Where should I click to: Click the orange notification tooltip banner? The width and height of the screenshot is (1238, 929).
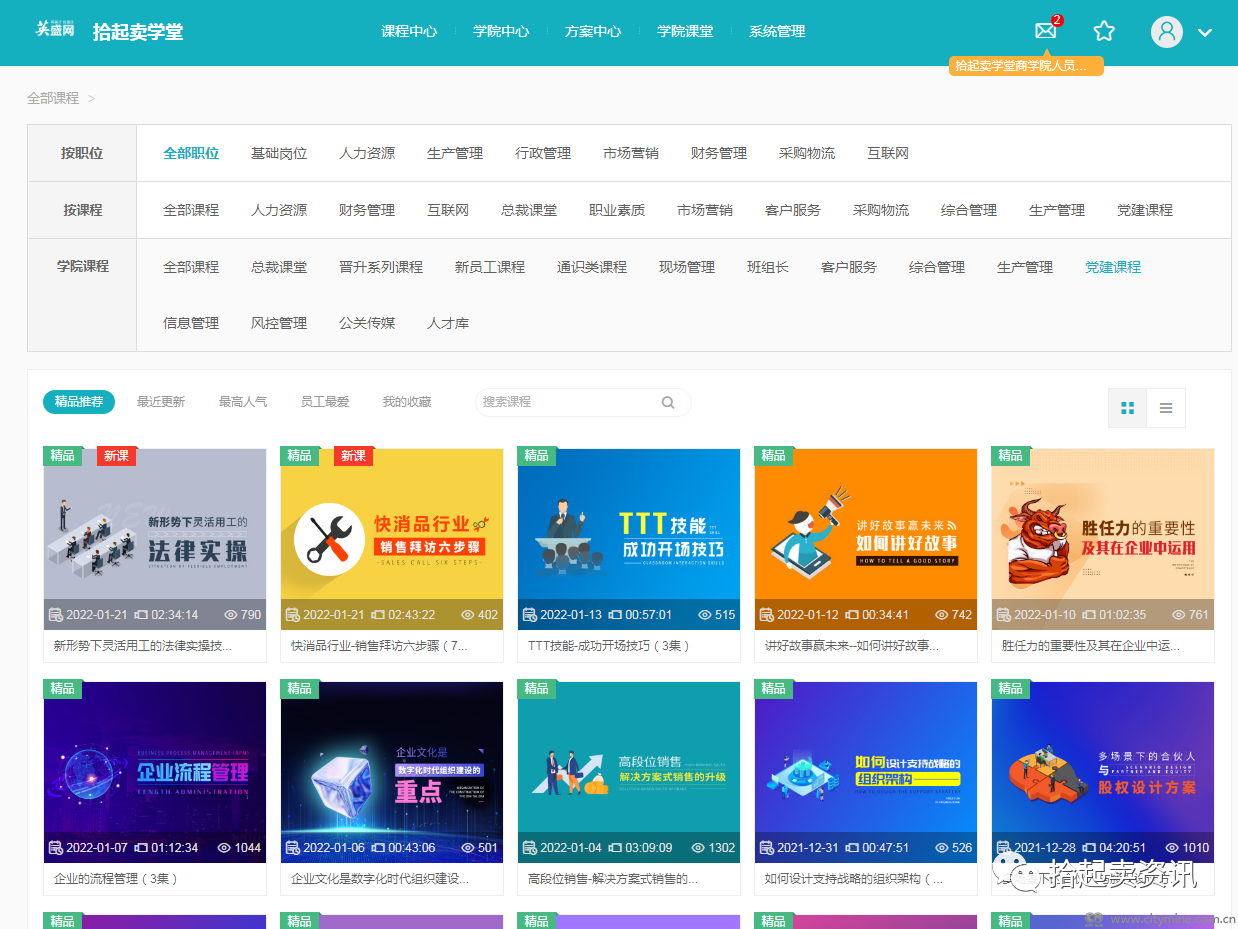(1025, 66)
